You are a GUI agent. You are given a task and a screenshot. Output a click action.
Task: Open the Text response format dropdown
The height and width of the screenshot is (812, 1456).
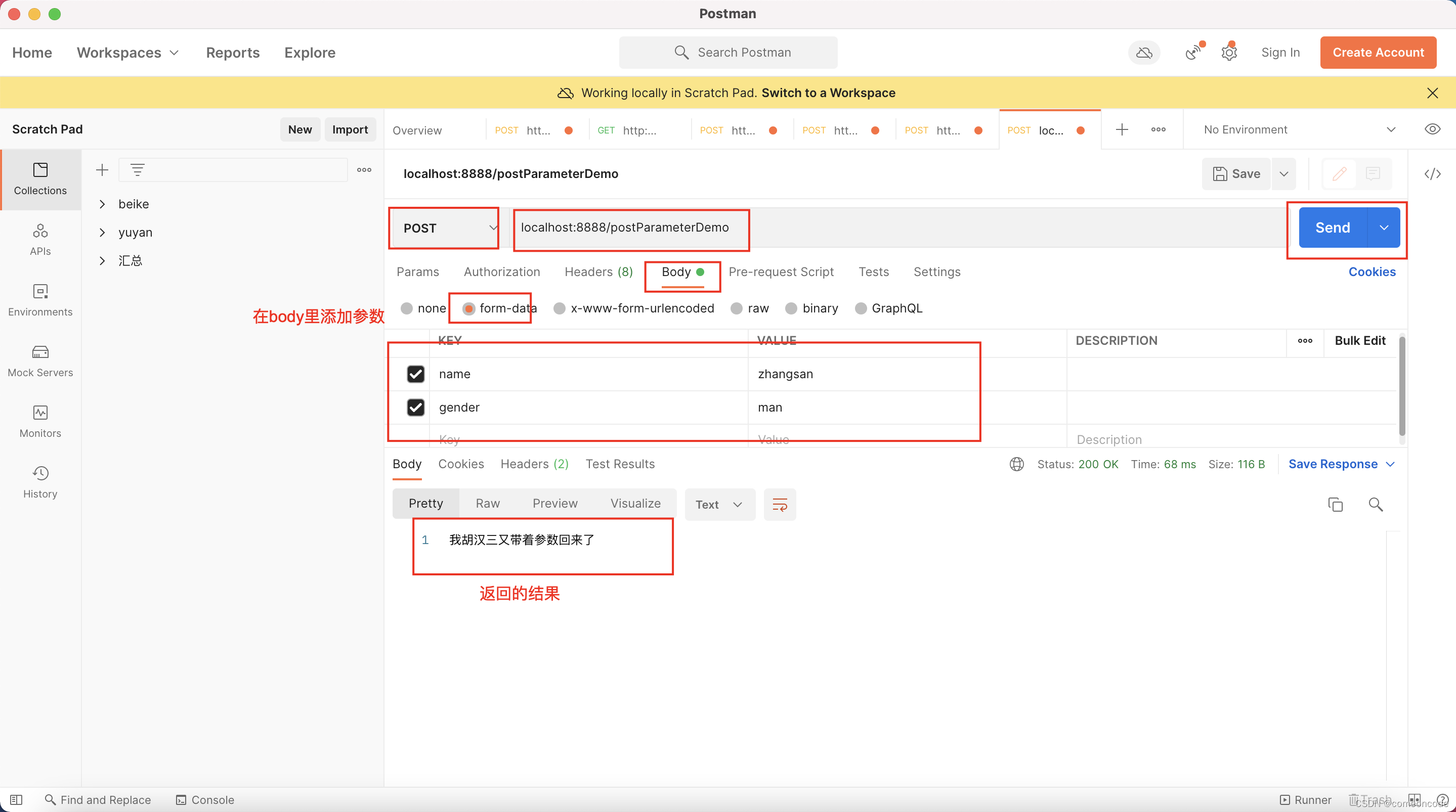(719, 505)
